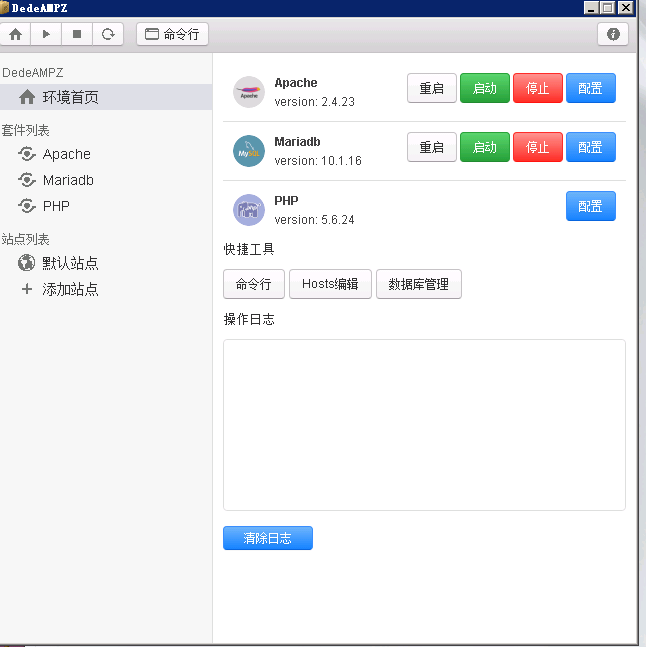Open the info icon at top right

point(613,34)
